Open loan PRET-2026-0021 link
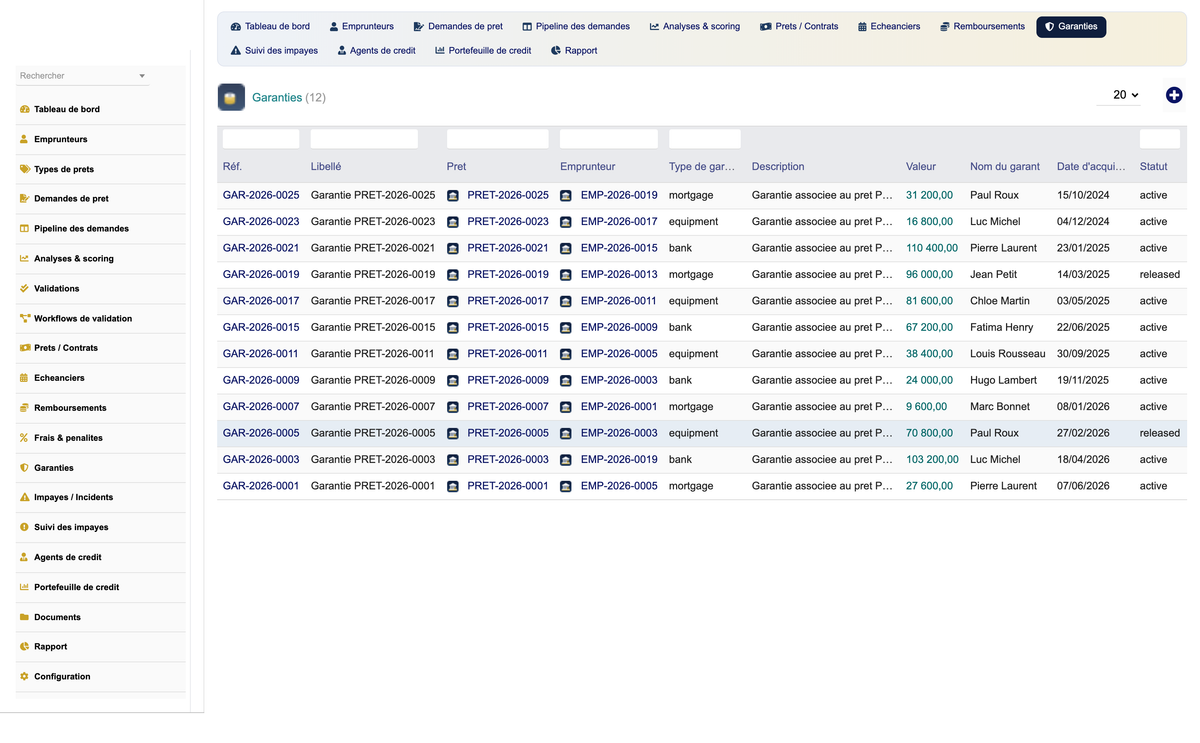The width and height of the screenshot is (1200, 743). coord(508,248)
